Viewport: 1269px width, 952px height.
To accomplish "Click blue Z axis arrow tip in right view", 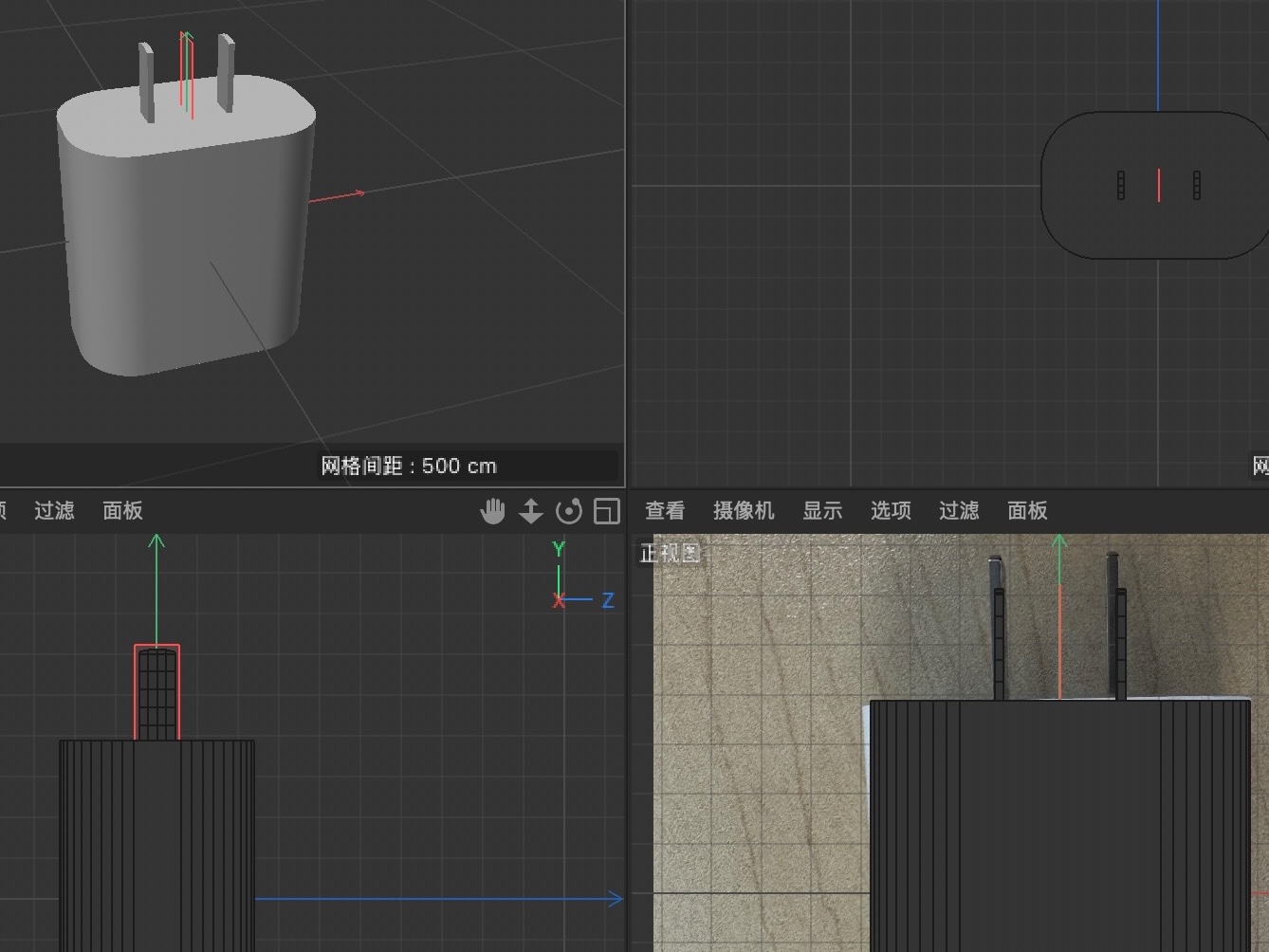I will point(616,899).
